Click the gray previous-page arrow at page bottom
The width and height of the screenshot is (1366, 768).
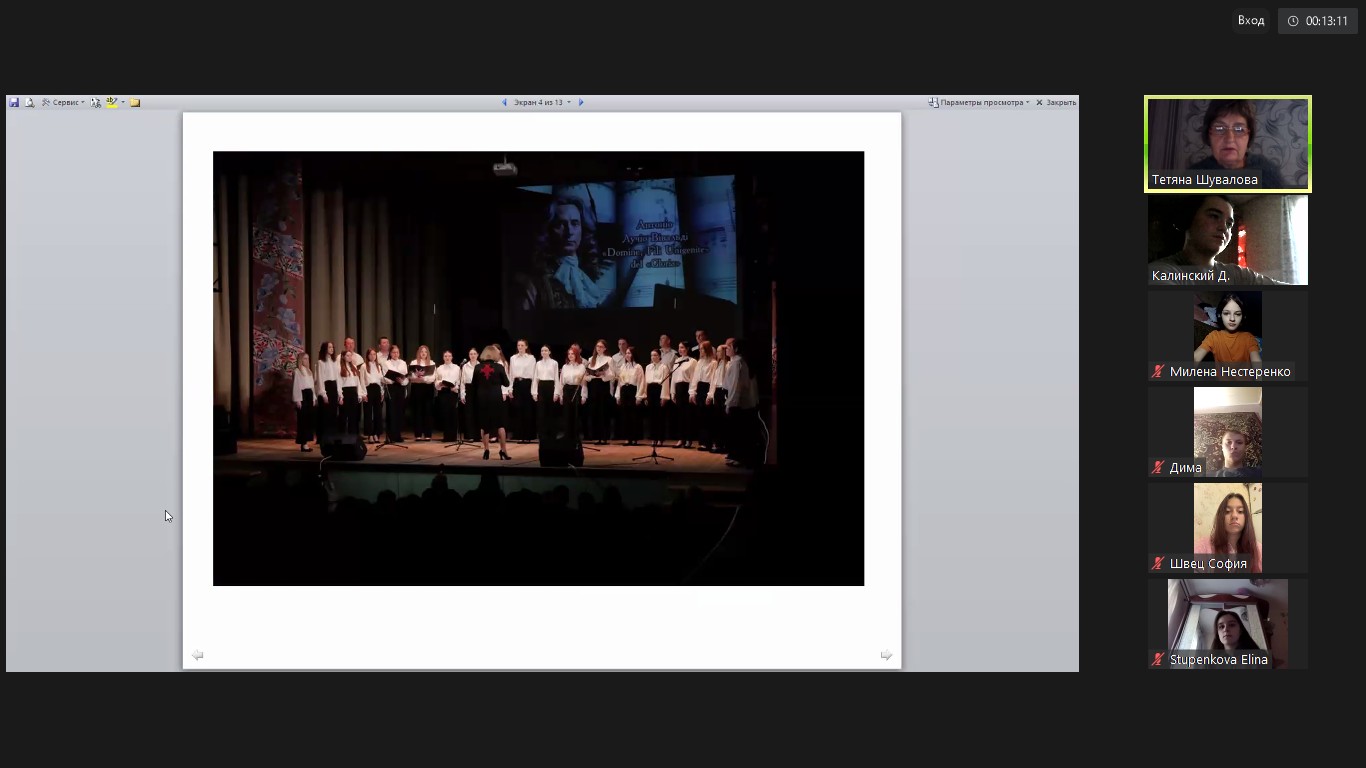(197, 655)
